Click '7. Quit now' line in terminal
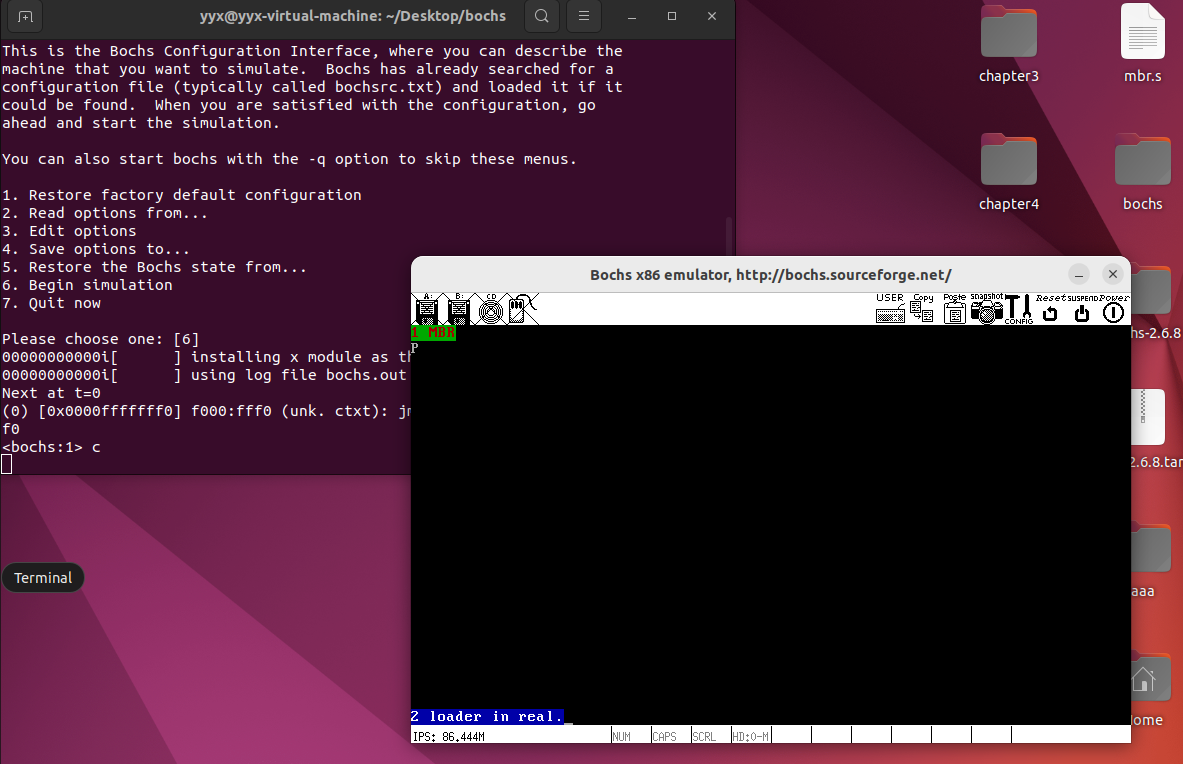This screenshot has width=1183, height=764. coord(51,303)
